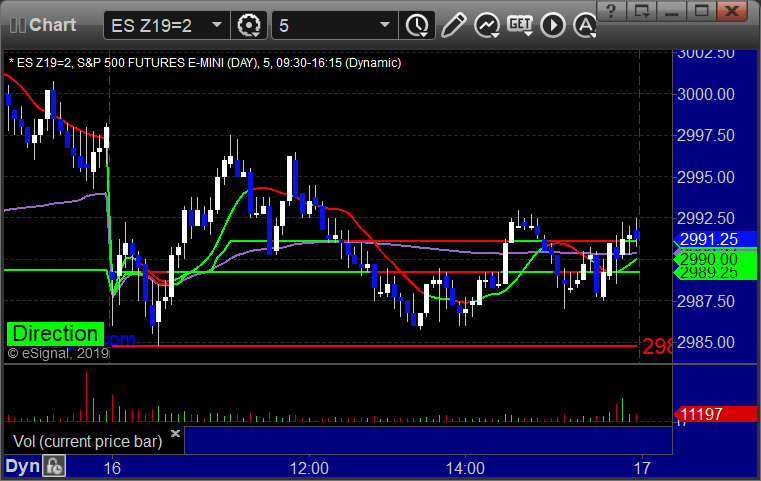The width and height of the screenshot is (761, 481).
Task: Open the window options dropdown icon
Action: [642, 11]
